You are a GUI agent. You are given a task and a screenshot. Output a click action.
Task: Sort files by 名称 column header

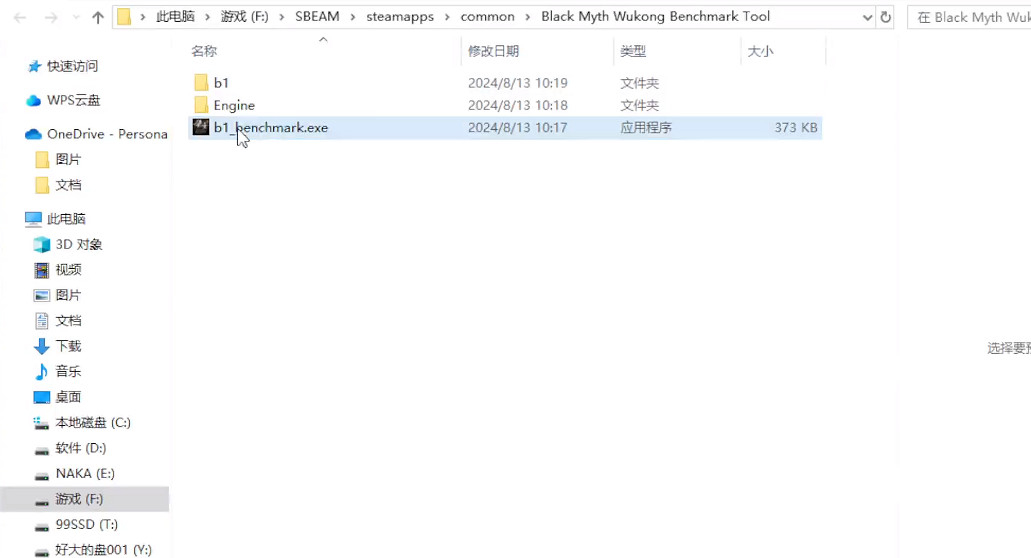pos(204,51)
